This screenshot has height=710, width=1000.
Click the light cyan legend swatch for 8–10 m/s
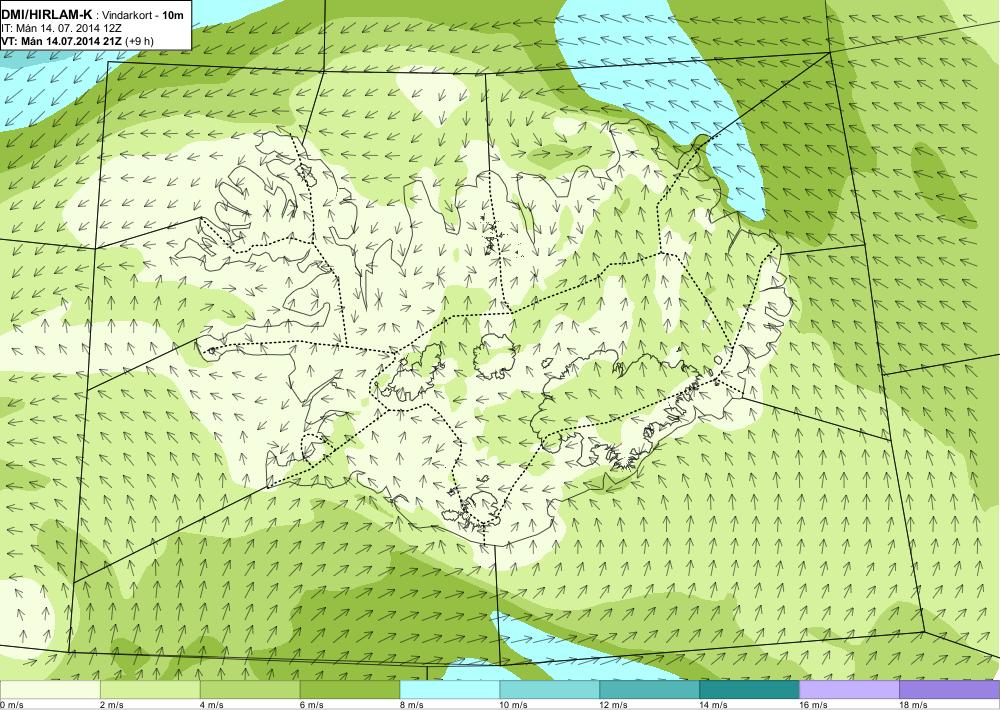point(450,690)
